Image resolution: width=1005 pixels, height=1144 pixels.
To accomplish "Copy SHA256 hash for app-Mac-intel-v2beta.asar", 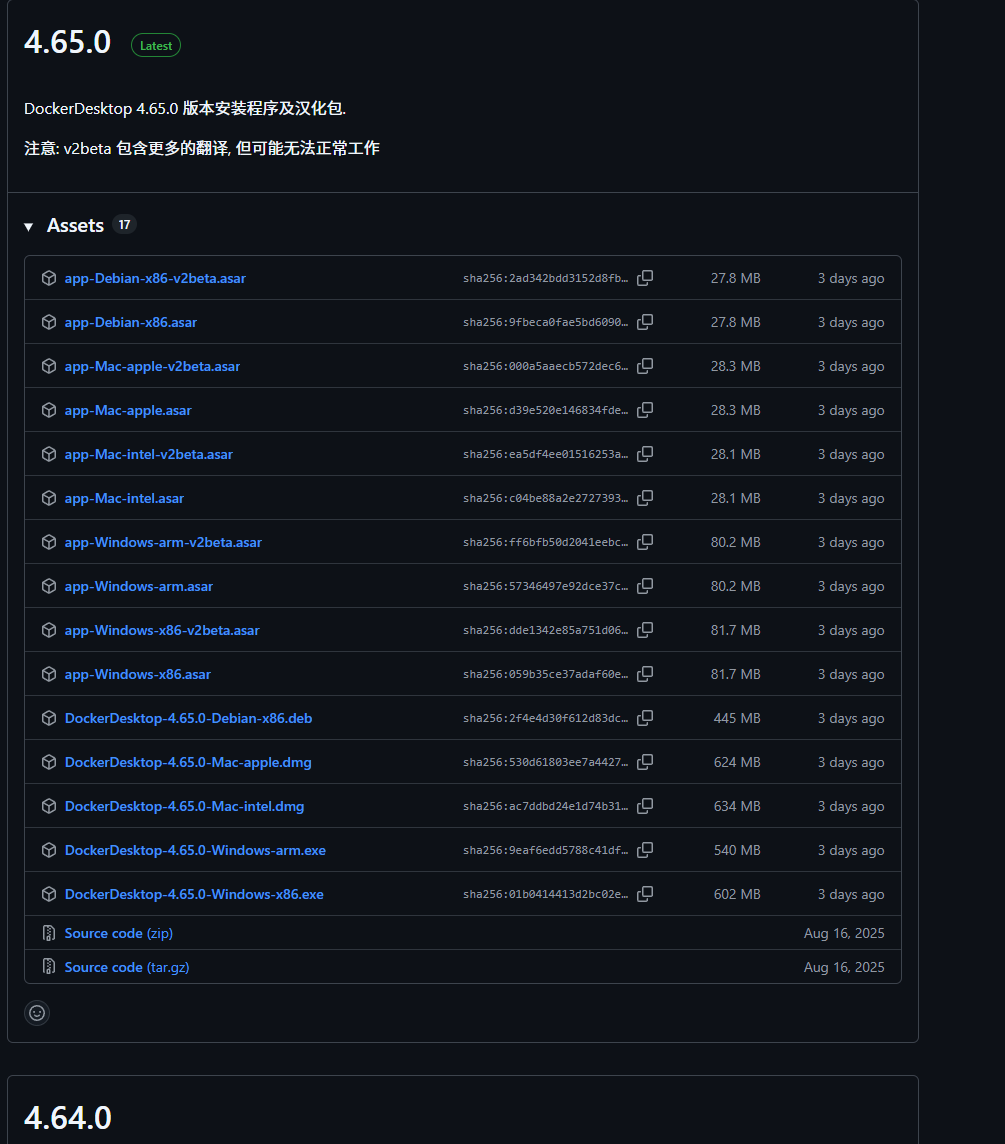I will [x=645, y=454].
